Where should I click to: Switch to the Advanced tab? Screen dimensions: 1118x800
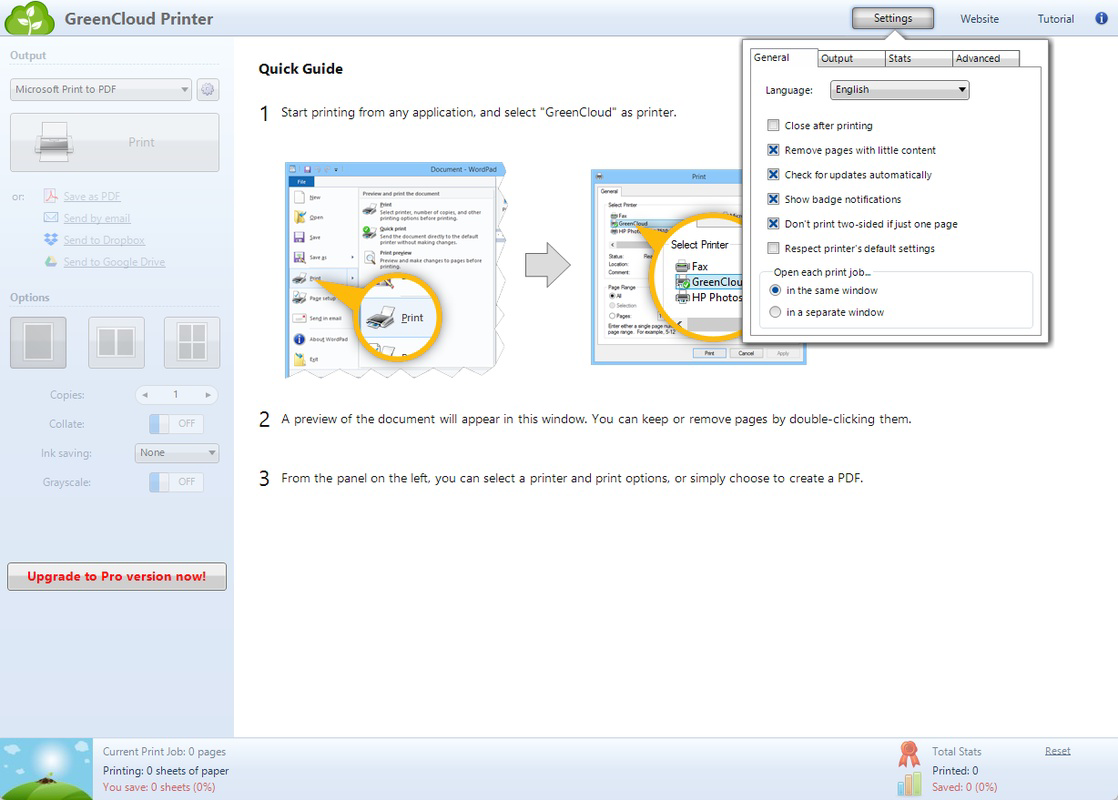click(986, 58)
